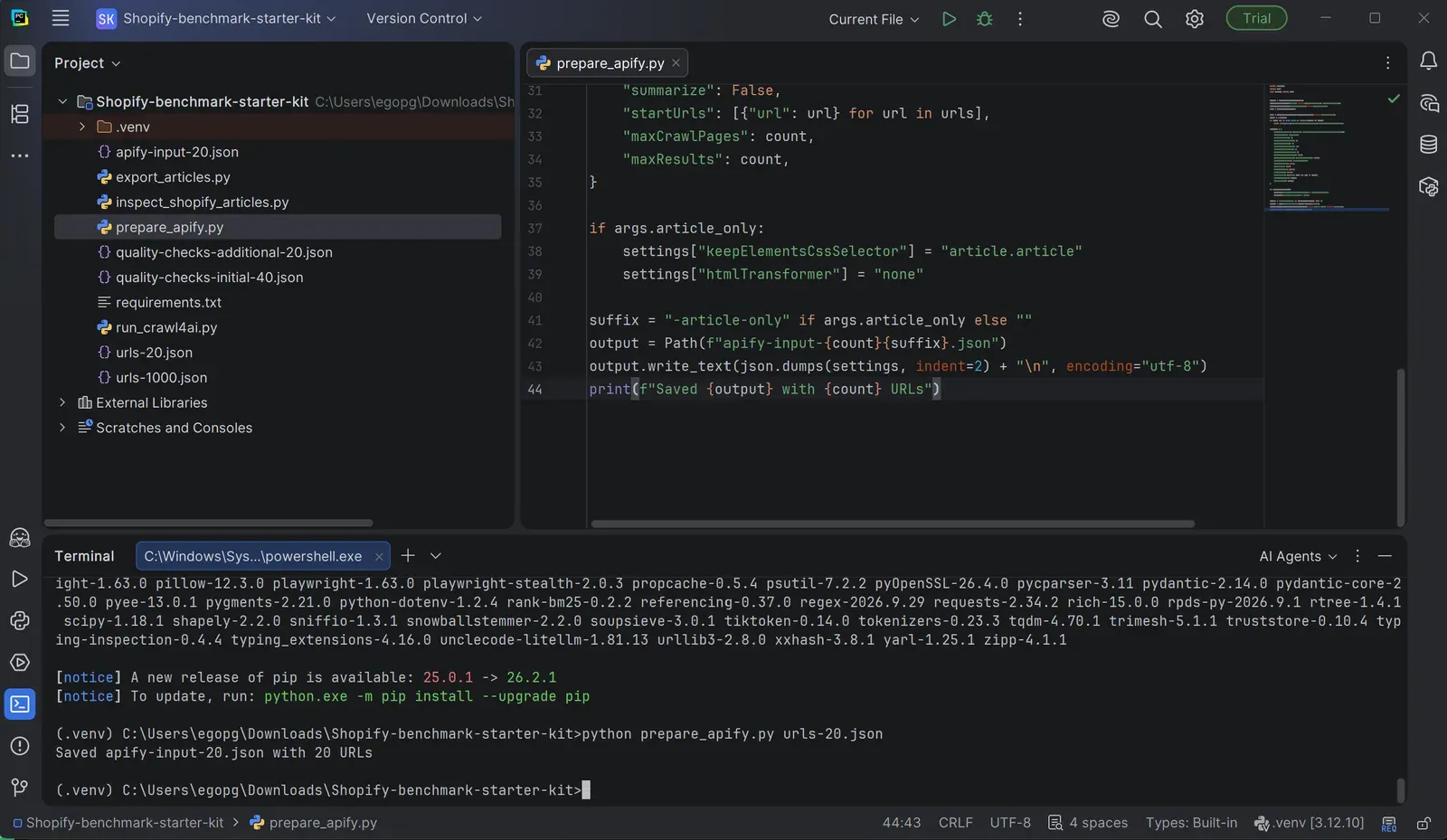Select quality-checks-initial-40.json file

point(209,278)
